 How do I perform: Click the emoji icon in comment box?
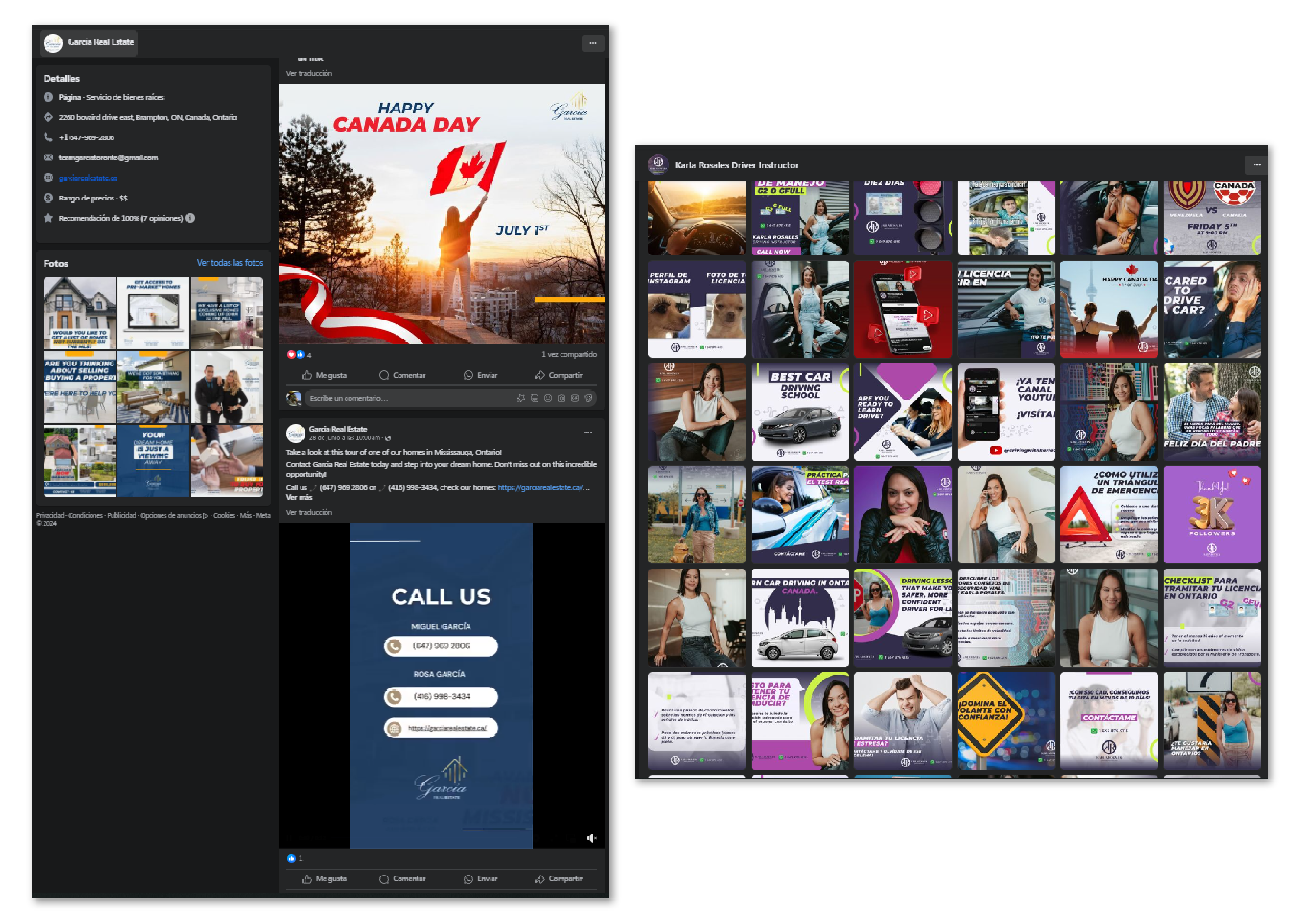[x=548, y=398]
